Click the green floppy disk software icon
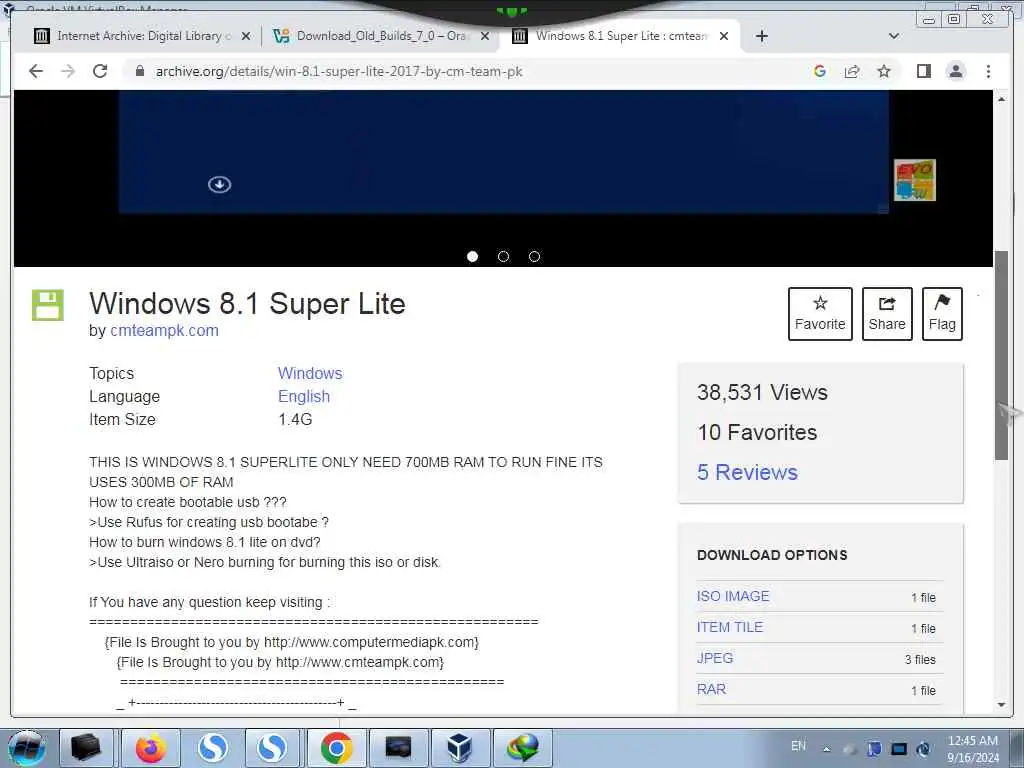The image size is (1024, 768). (x=48, y=305)
